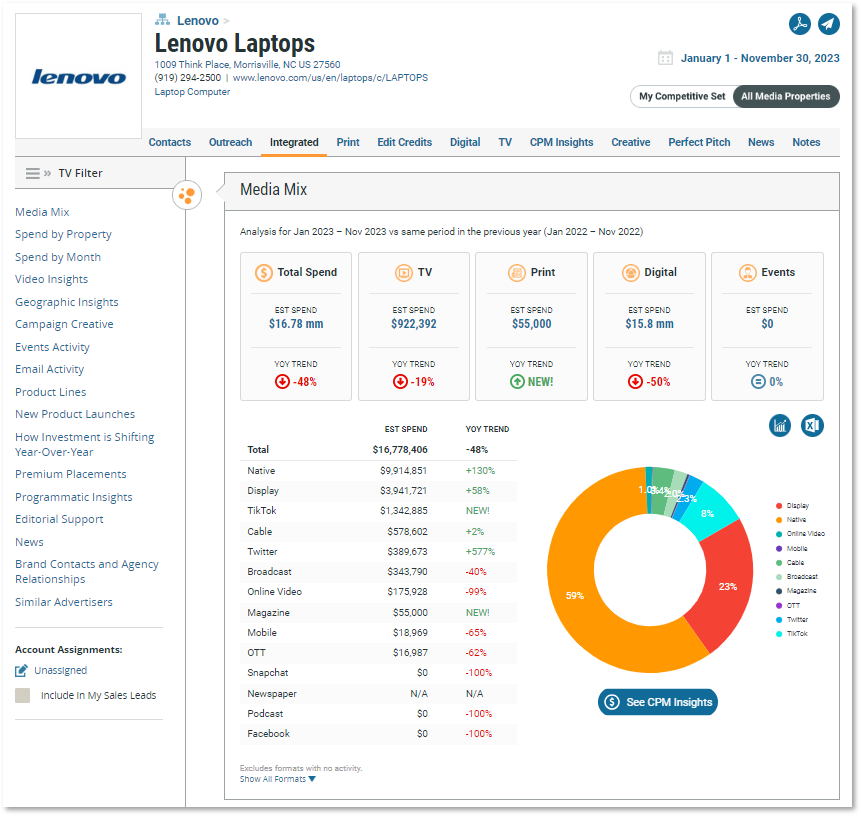Select the Native row spend $9,914,851
The width and height of the screenshot is (861, 816).
pyautogui.click(x=404, y=471)
